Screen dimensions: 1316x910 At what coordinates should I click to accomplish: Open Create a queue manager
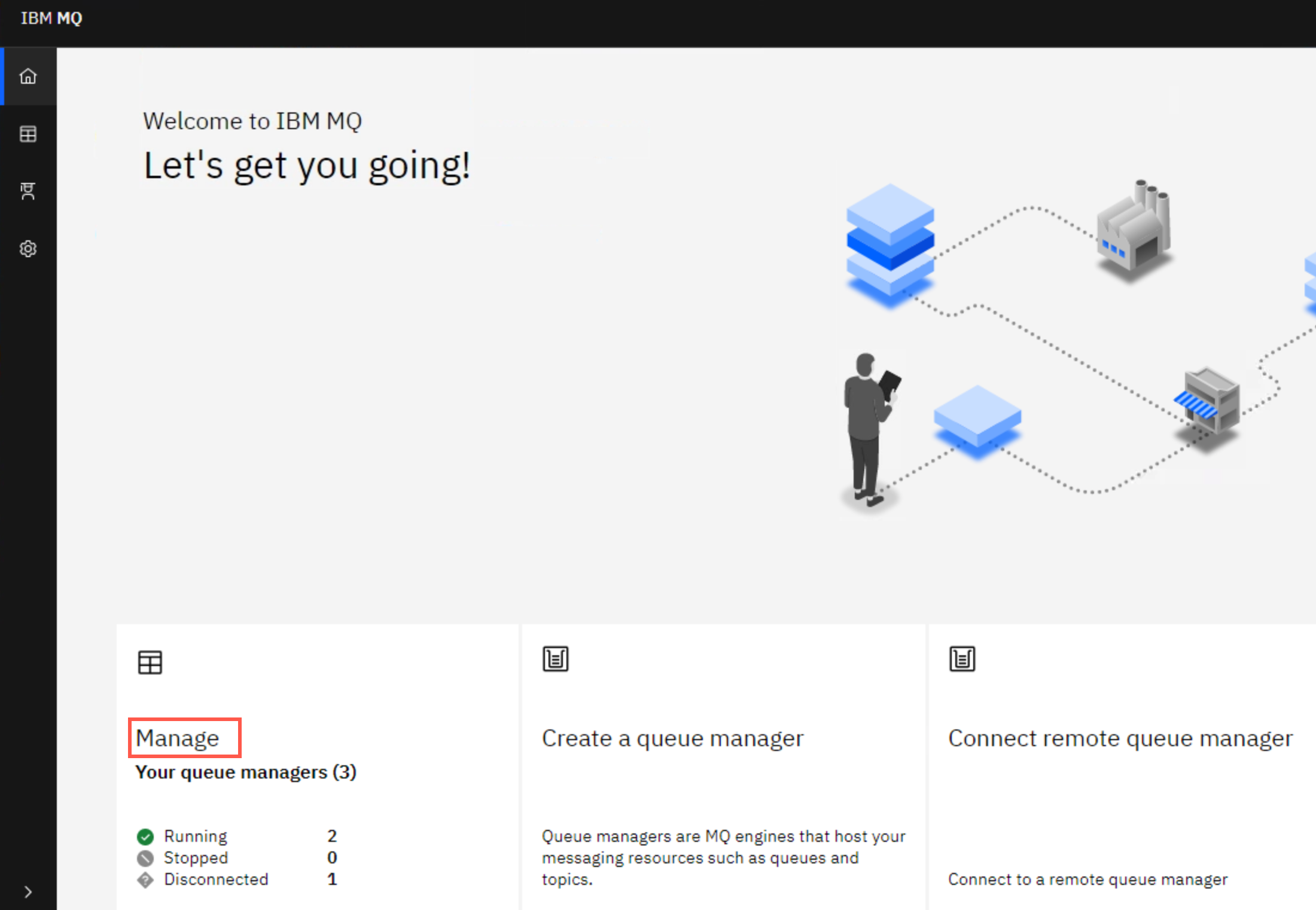[673, 738]
